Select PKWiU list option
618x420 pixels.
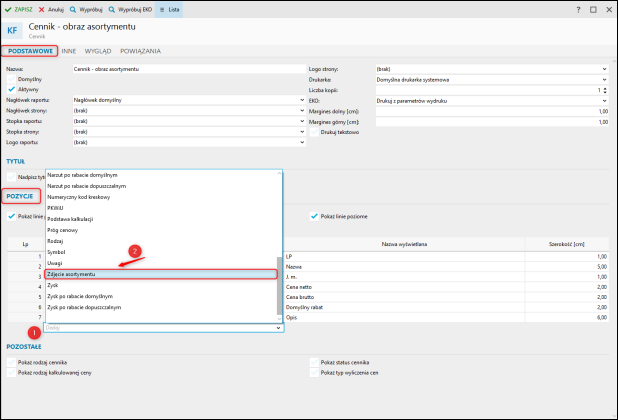(x=161, y=208)
